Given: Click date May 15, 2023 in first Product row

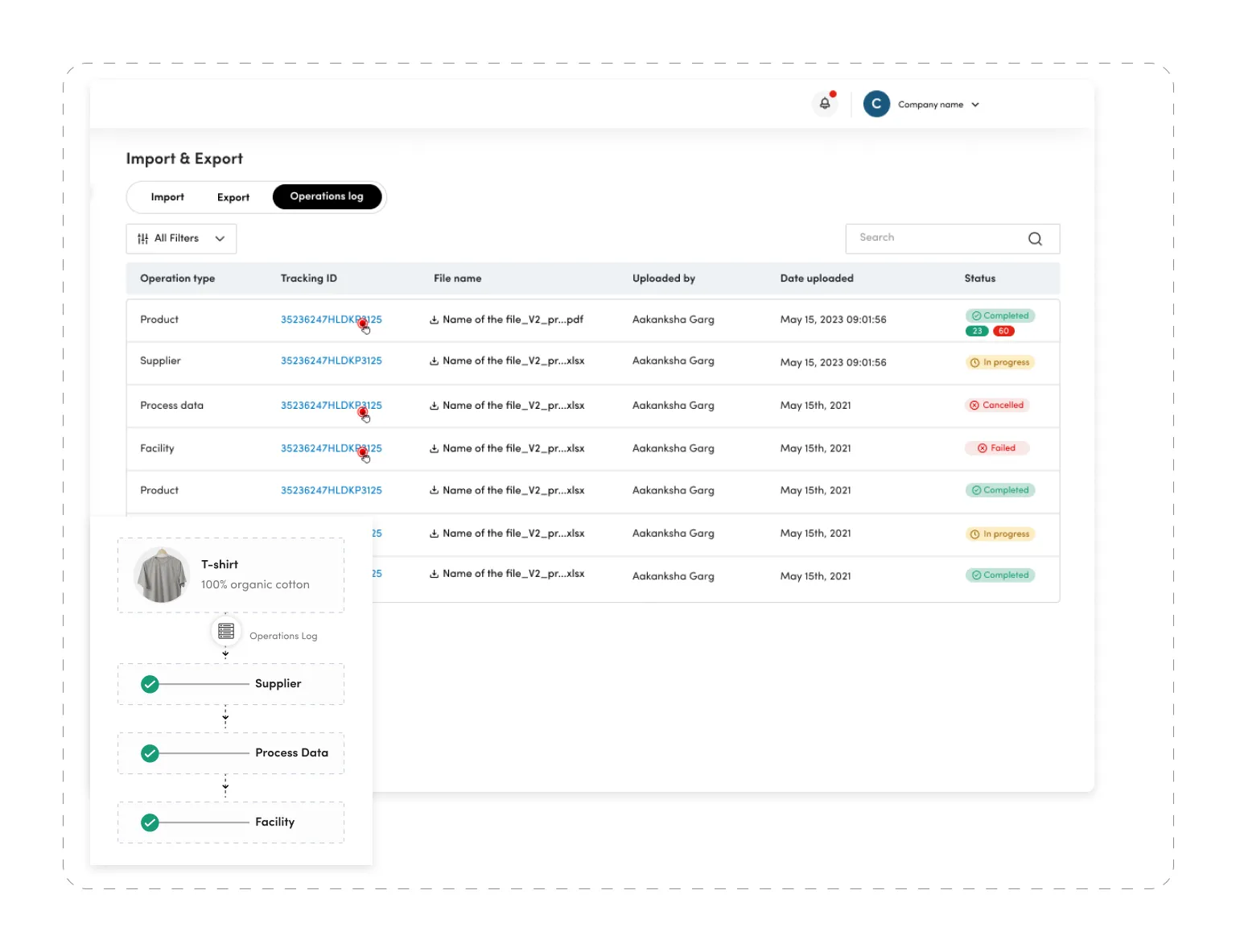Looking at the screenshot, I should [x=833, y=319].
